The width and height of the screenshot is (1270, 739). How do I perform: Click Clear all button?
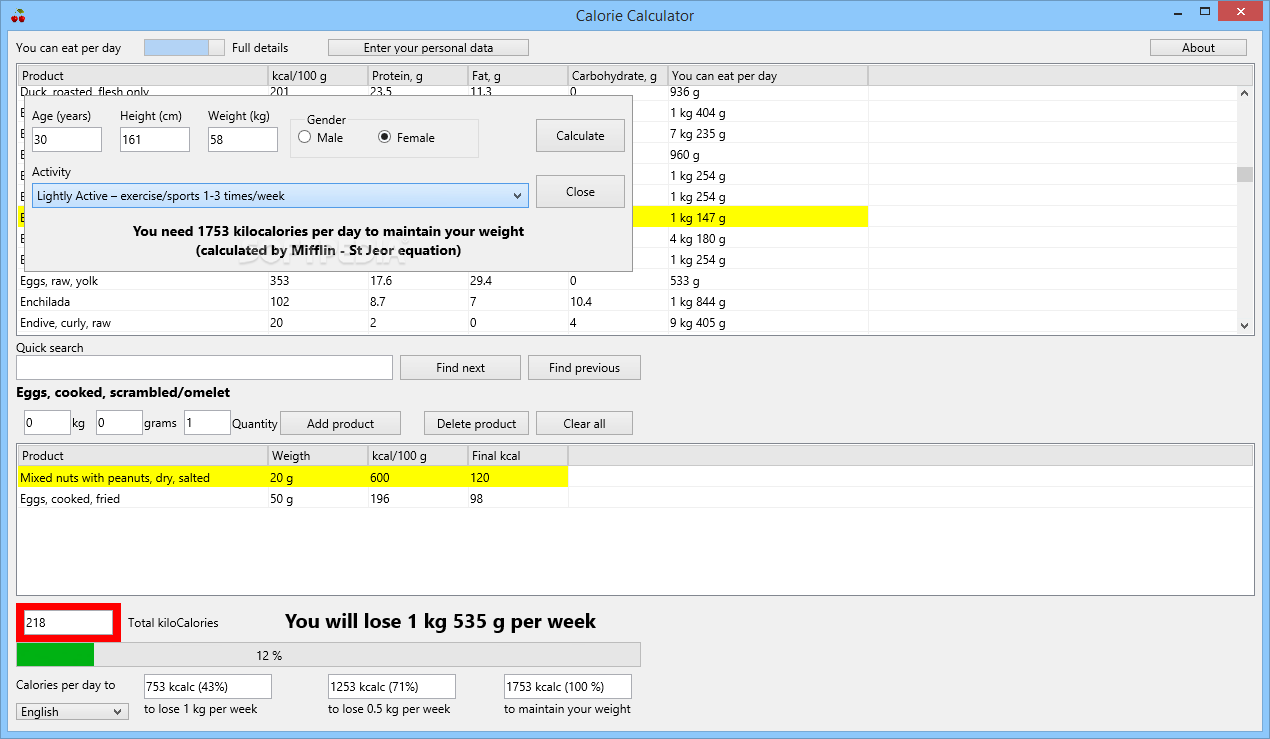pyautogui.click(x=584, y=423)
